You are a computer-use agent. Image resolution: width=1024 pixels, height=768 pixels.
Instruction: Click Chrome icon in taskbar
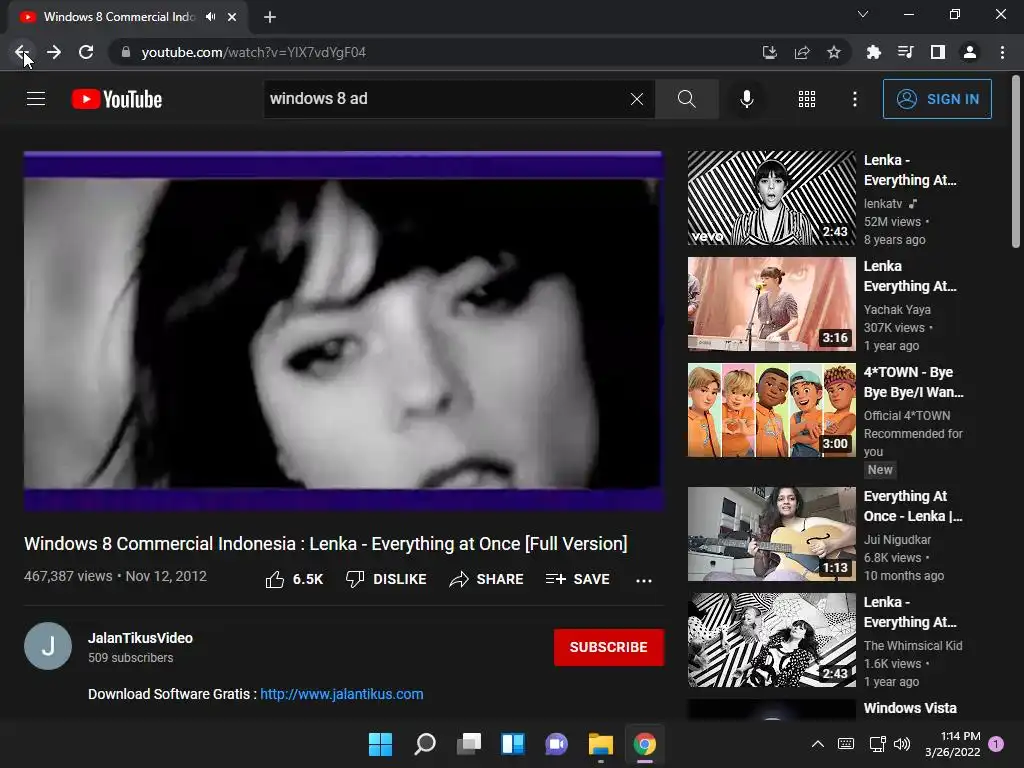coord(645,744)
